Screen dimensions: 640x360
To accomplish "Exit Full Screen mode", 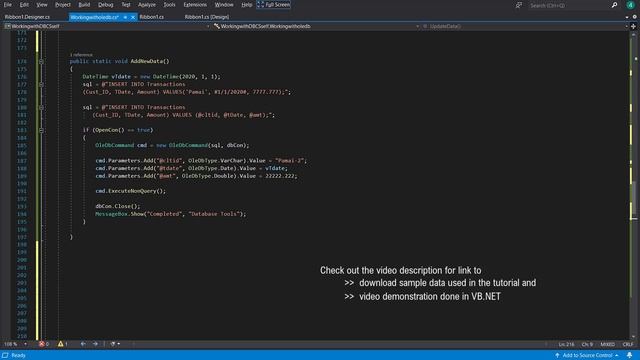I will 273,5.
